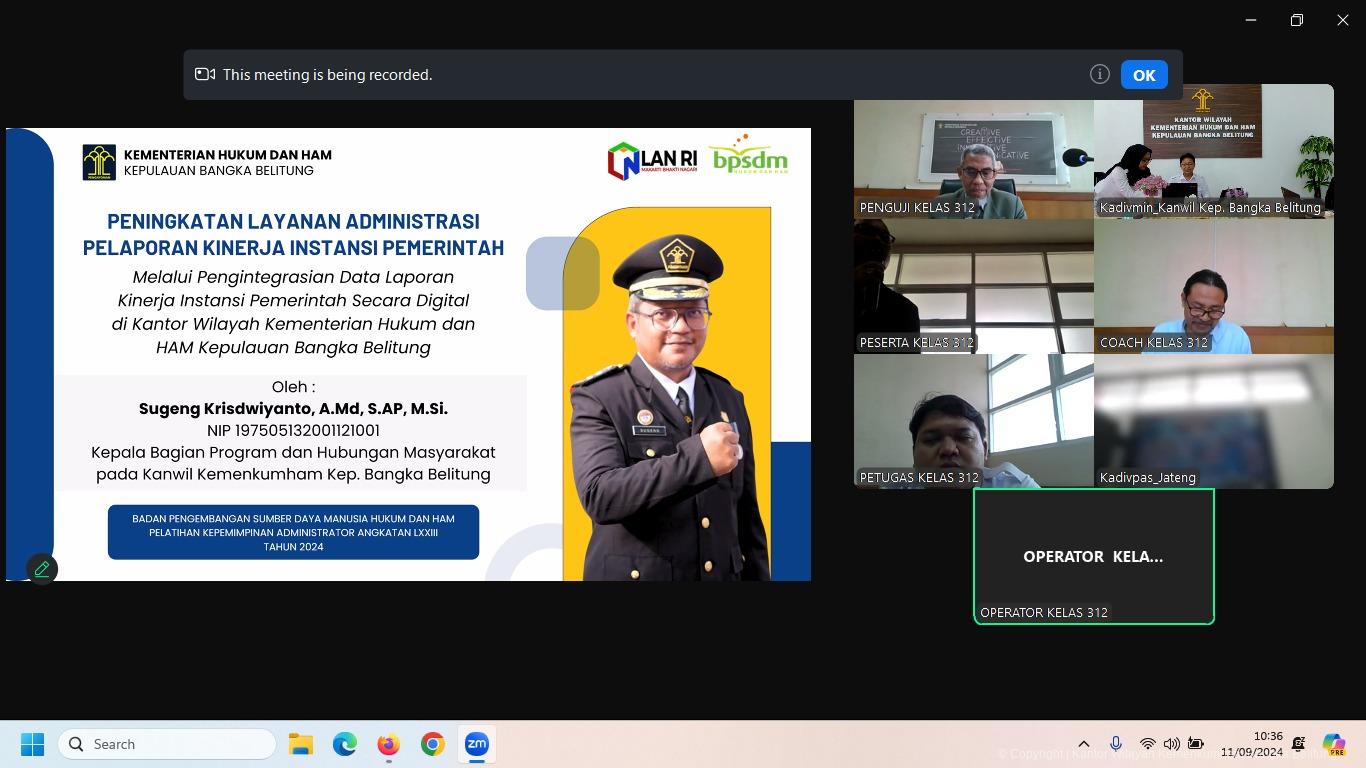This screenshot has height=768, width=1366.
Task: Expand the hidden system tray icons chevron
Action: pyautogui.click(x=1083, y=744)
